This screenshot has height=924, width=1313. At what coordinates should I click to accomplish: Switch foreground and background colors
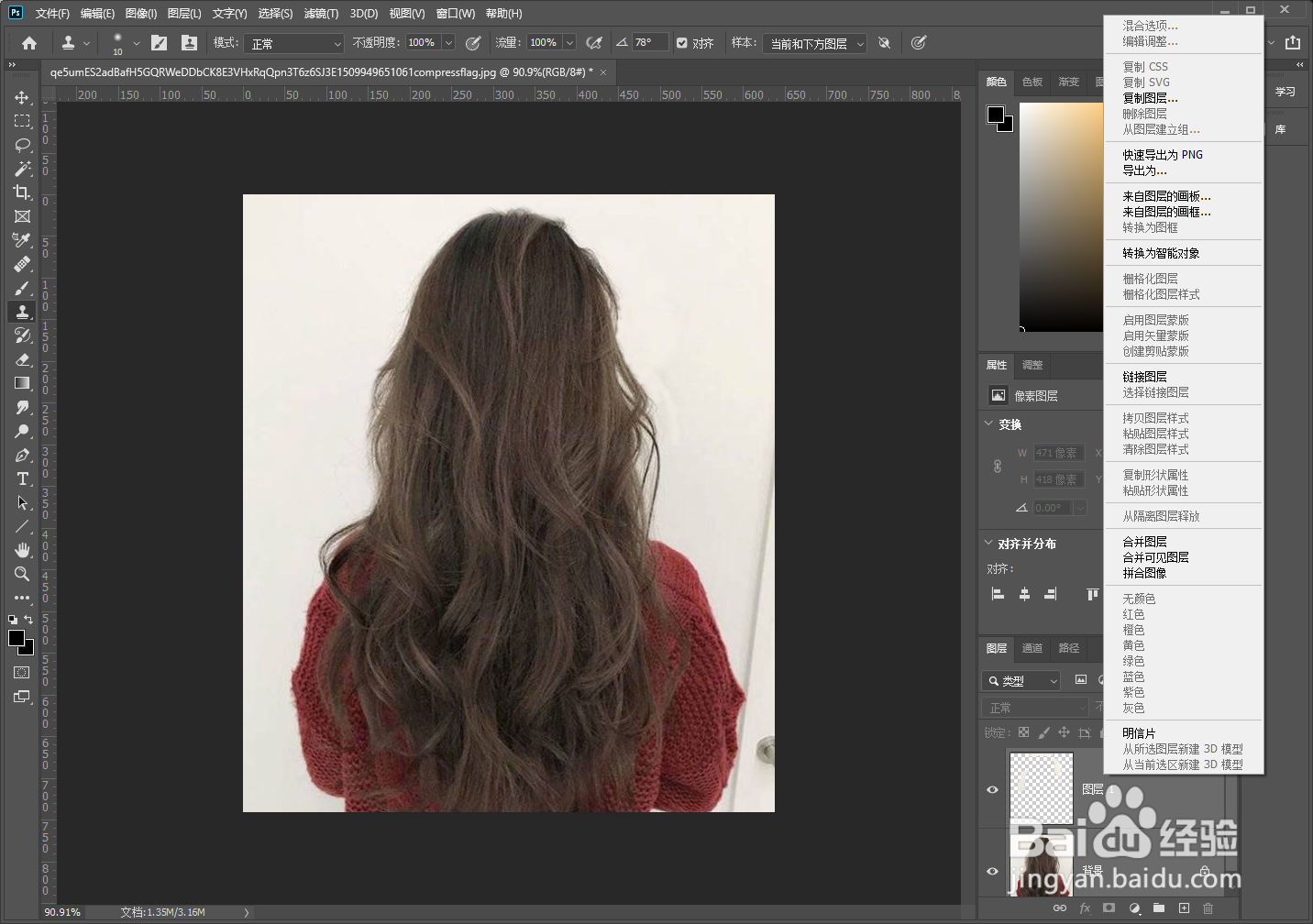tap(28, 620)
